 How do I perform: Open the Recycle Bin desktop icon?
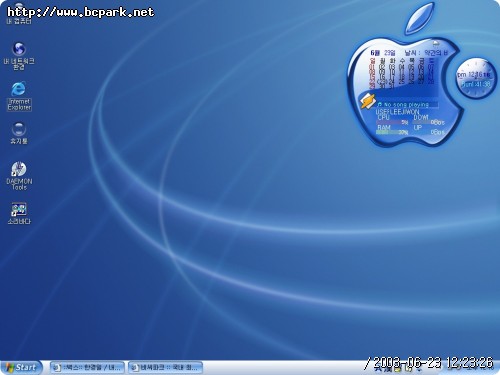pos(19,133)
